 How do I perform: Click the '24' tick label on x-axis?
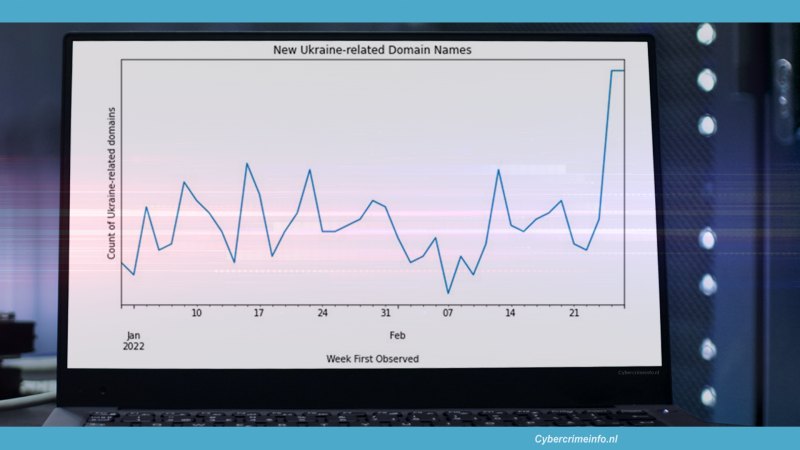tap(322, 313)
